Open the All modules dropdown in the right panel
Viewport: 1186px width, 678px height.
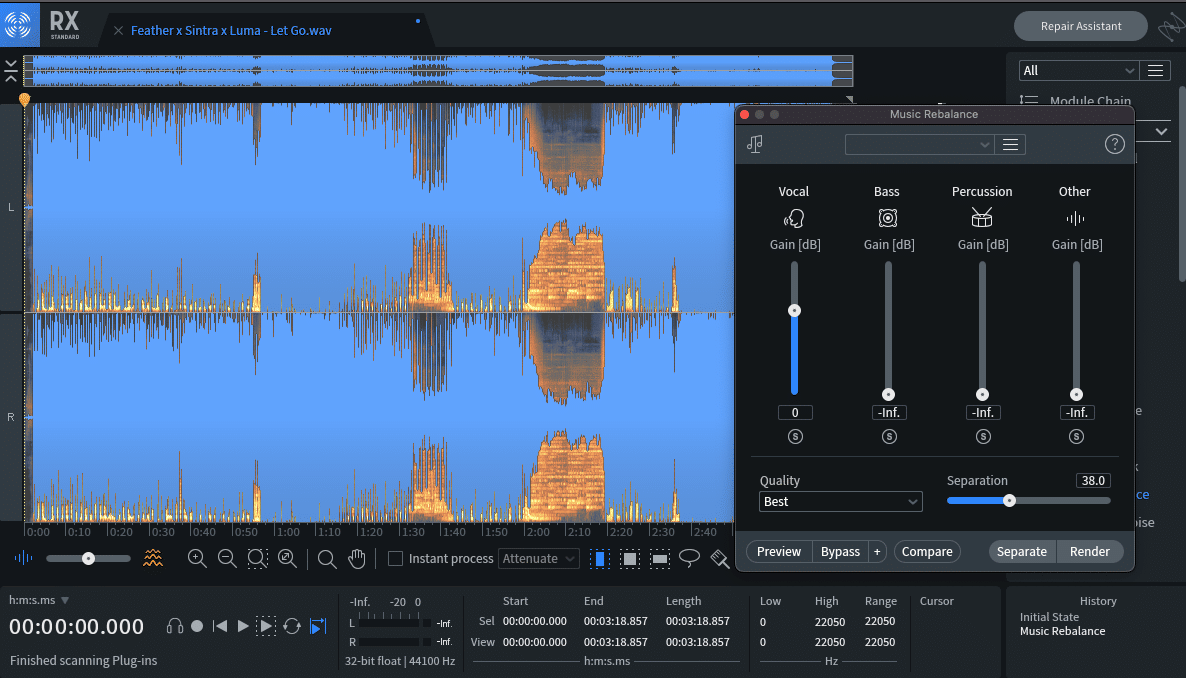point(1078,70)
